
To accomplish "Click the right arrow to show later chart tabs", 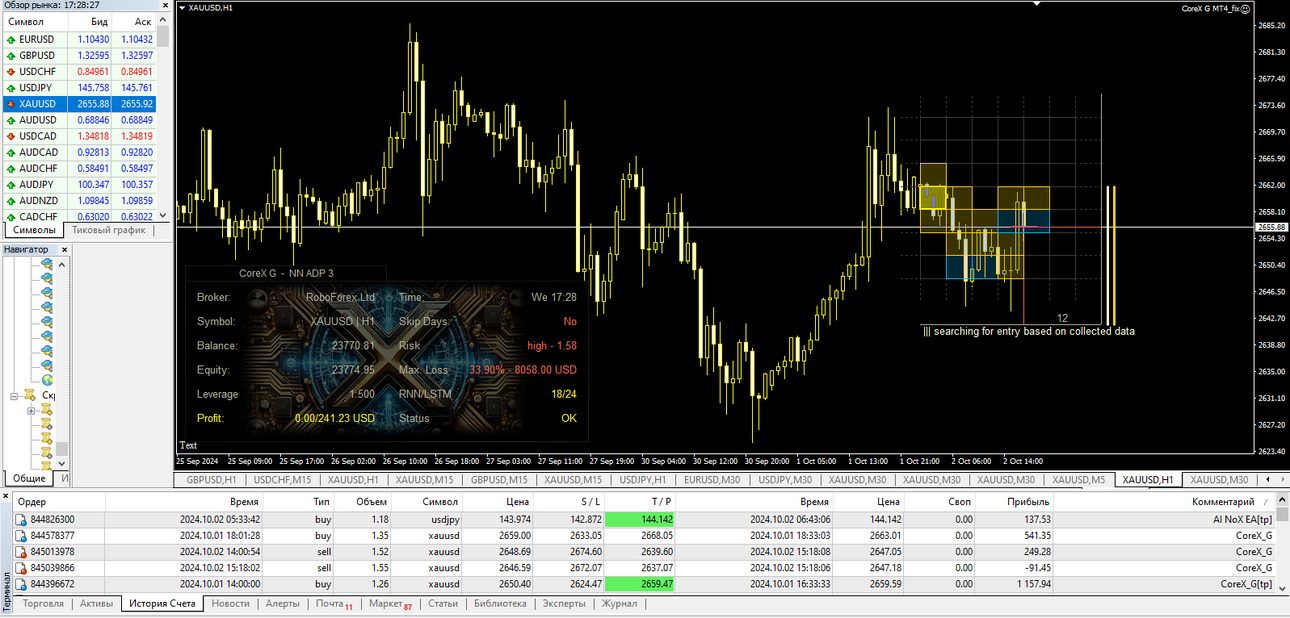I will click(1281, 480).
